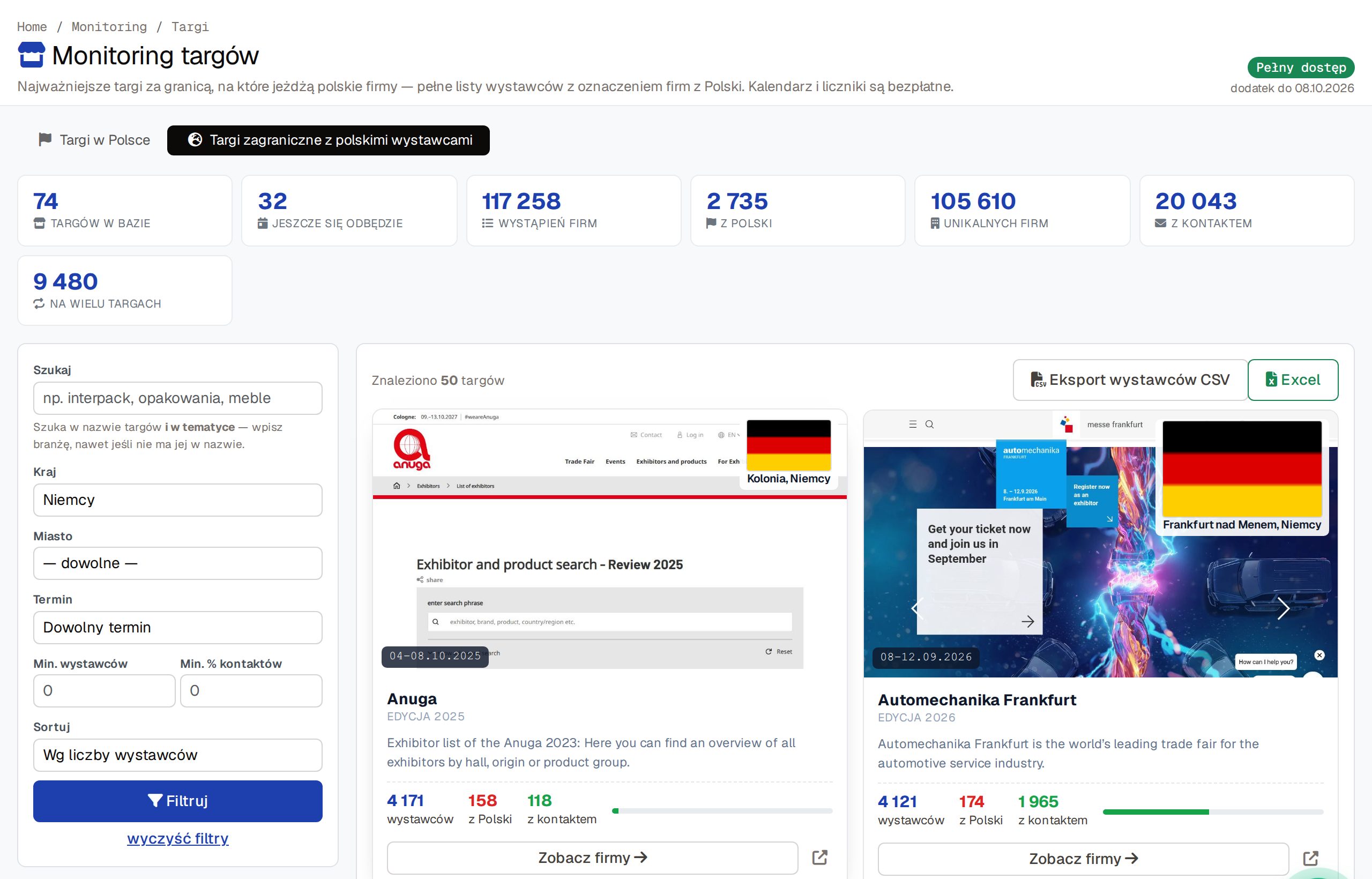
Task: Click the globe icon in the foreign fairs tab
Action: (x=195, y=140)
